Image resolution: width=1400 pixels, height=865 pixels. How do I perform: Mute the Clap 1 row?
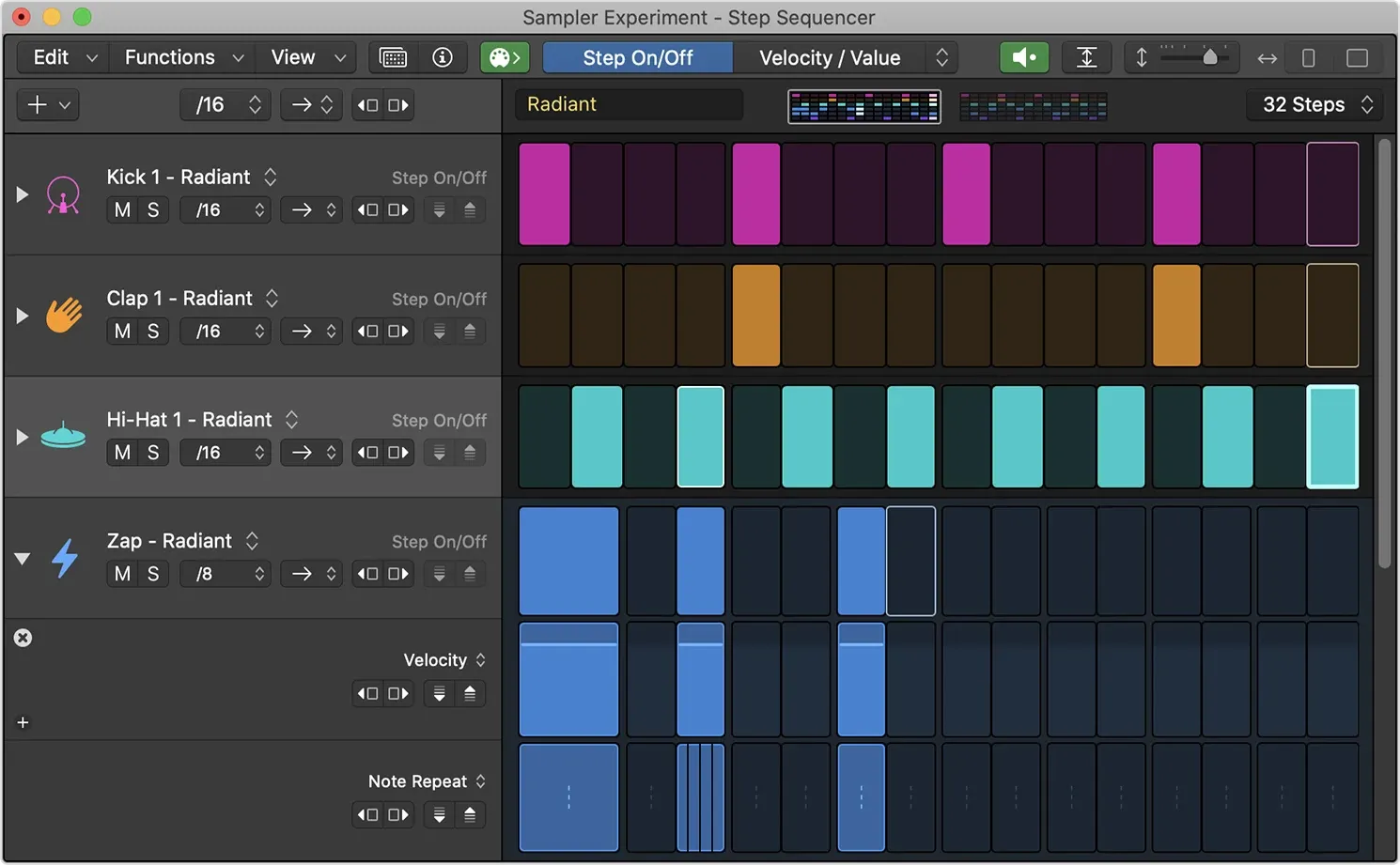pos(122,332)
